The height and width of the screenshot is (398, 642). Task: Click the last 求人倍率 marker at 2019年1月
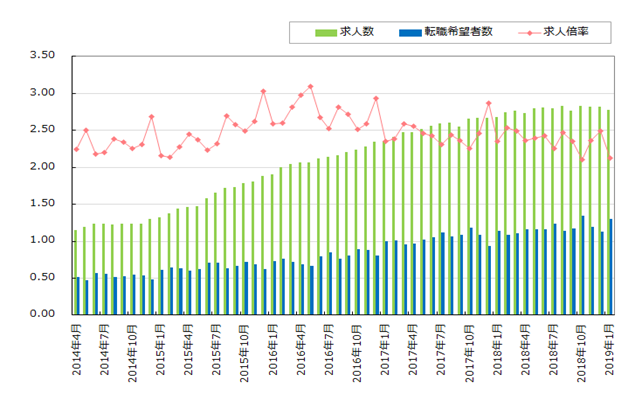(610, 158)
